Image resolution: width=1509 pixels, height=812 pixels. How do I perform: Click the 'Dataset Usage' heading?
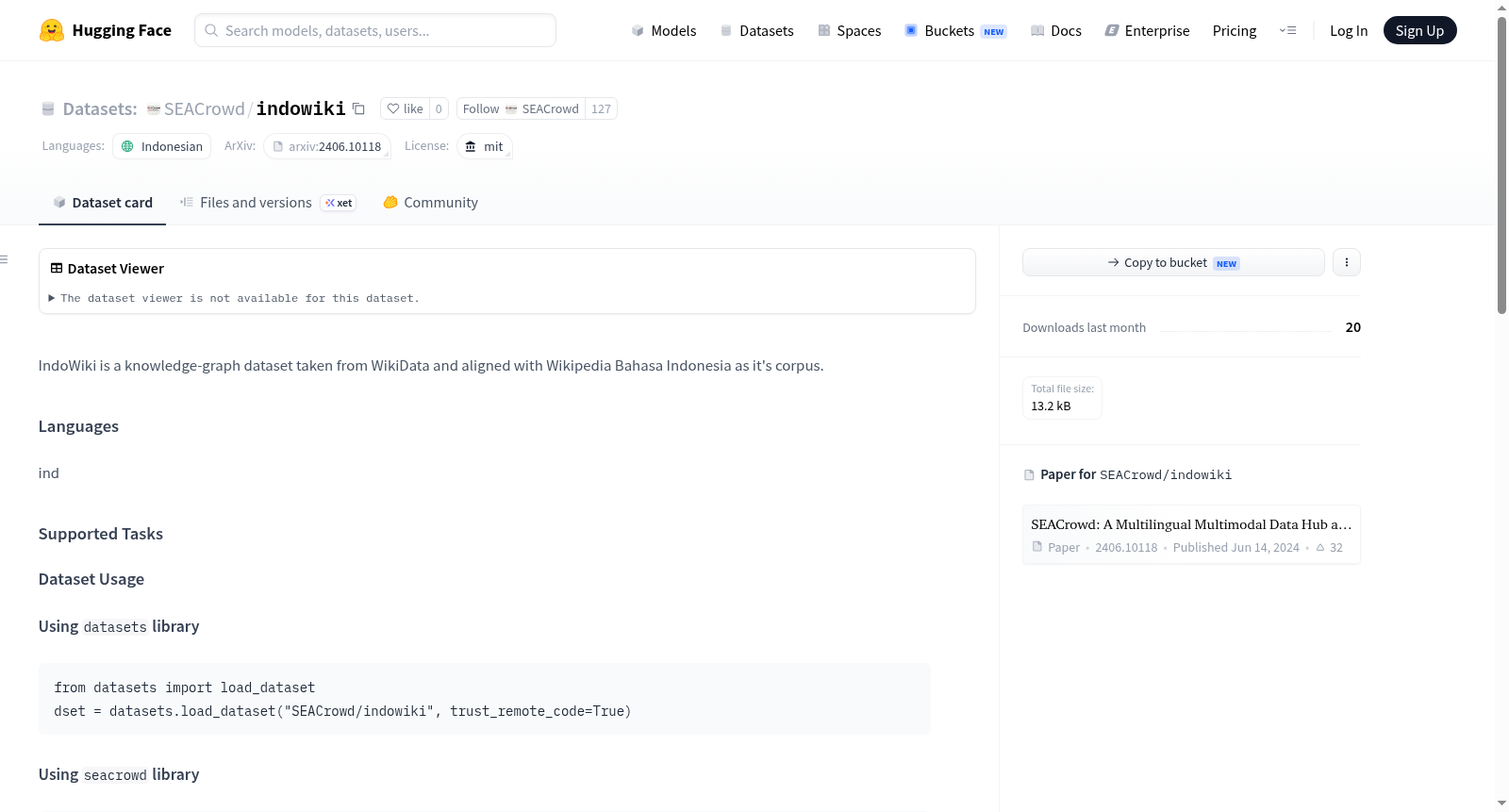[x=91, y=579]
